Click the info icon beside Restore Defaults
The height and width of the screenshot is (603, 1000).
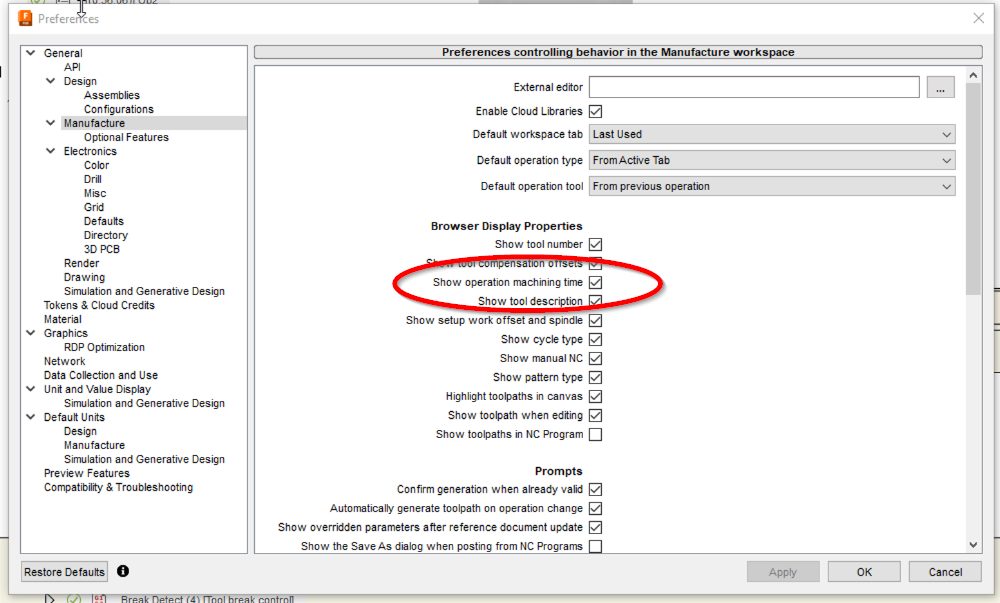coord(123,571)
